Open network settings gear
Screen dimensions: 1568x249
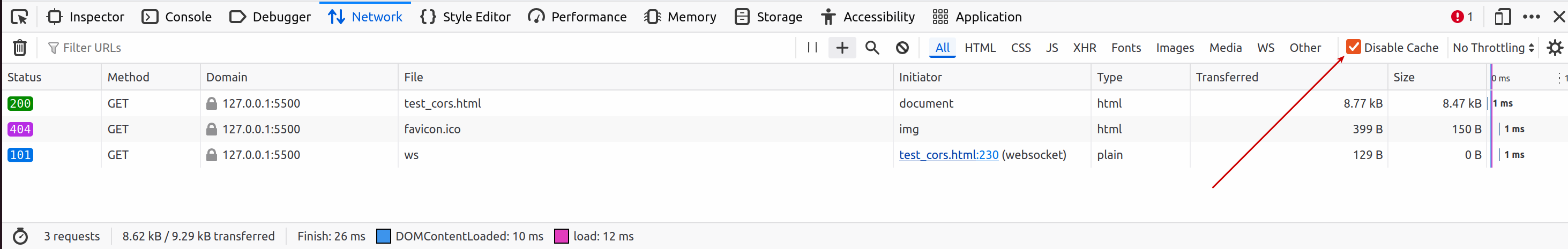click(x=1555, y=48)
